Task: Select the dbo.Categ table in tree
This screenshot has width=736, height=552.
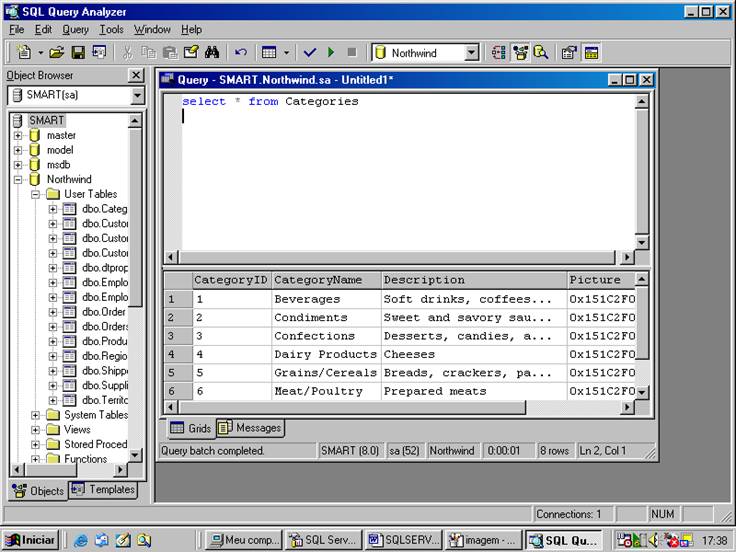Action: pyautogui.click(x=104, y=209)
